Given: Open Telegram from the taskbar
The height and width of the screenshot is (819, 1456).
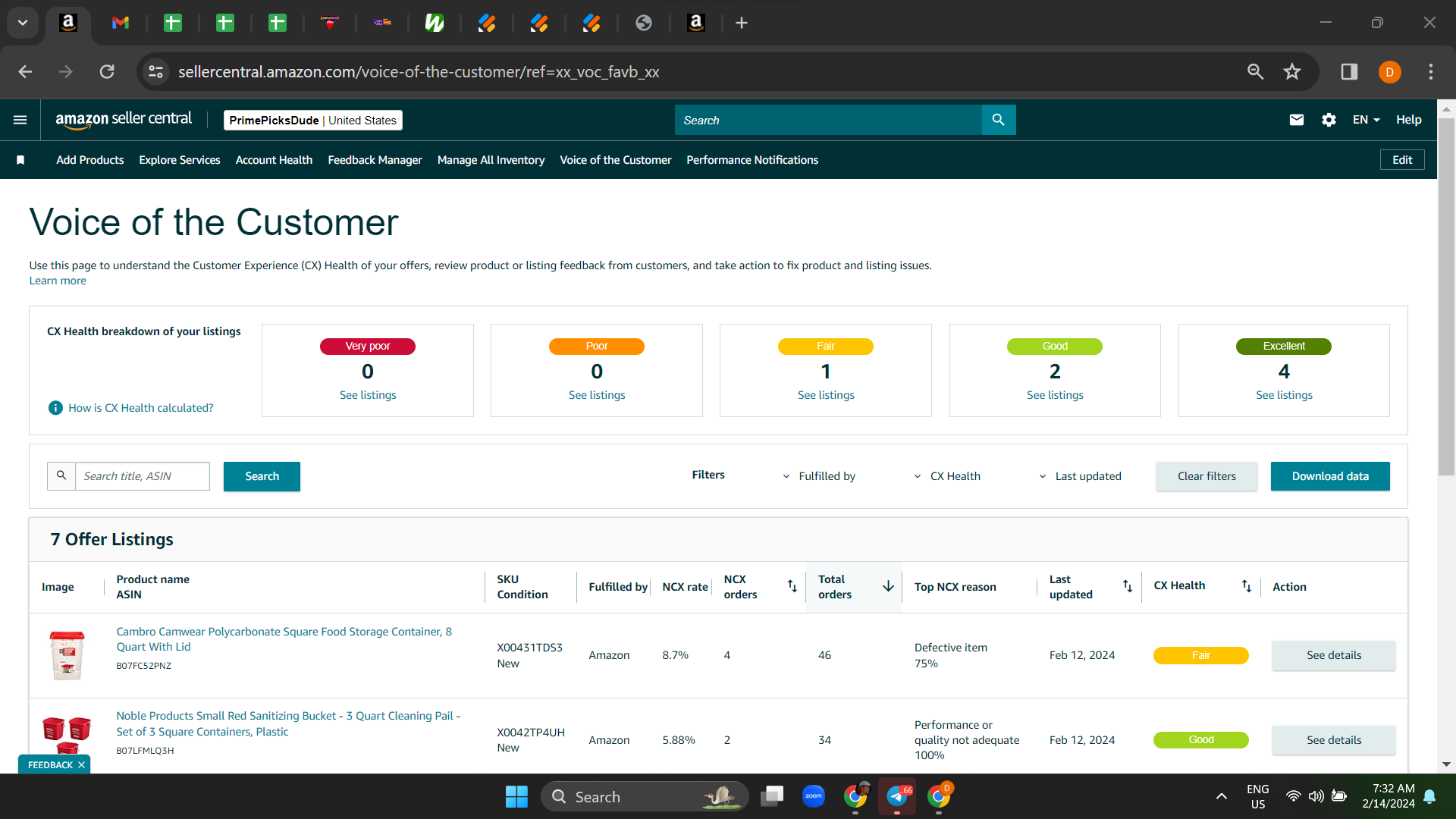Looking at the screenshot, I should pyautogui.click(x=897, y=796).
